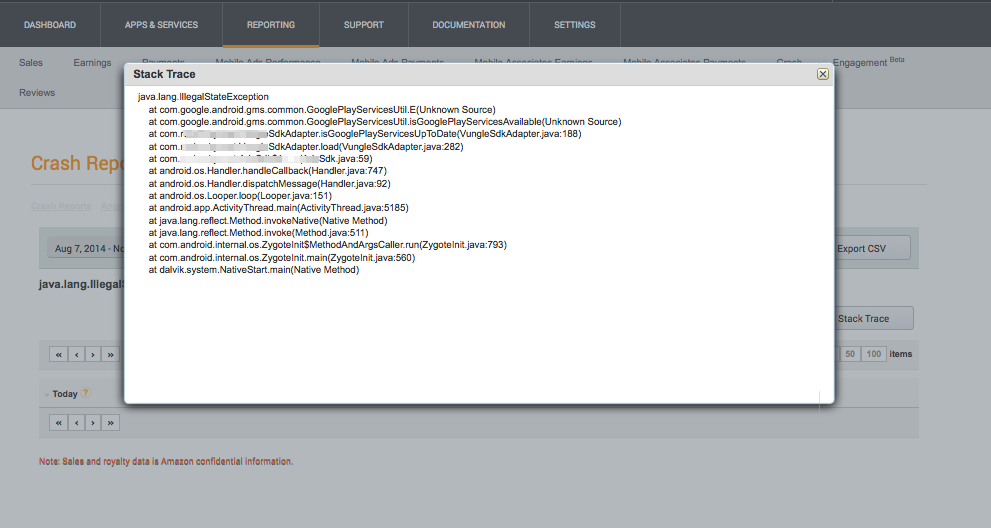The width and height of the screenshot is (991, 528).
Task: Click the ZygoteInit.main(ZygoteInit.java:560) line
Action: (282, 257)
